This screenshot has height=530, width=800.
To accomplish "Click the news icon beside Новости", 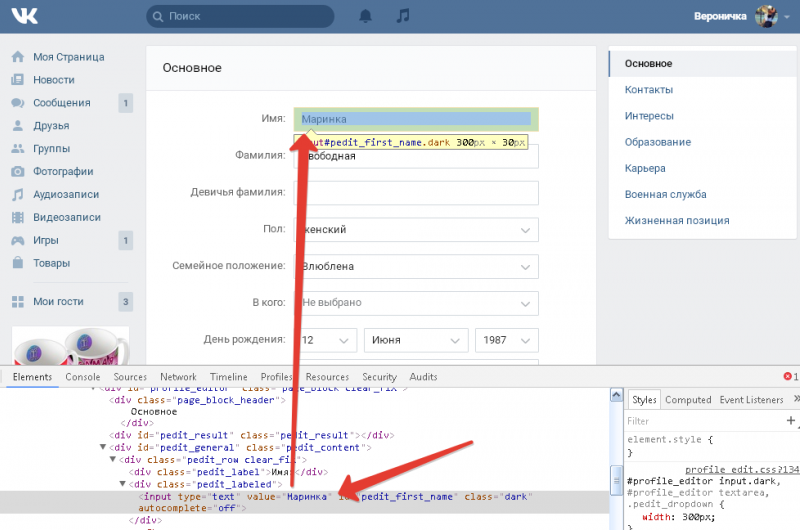I will point(18,80).
